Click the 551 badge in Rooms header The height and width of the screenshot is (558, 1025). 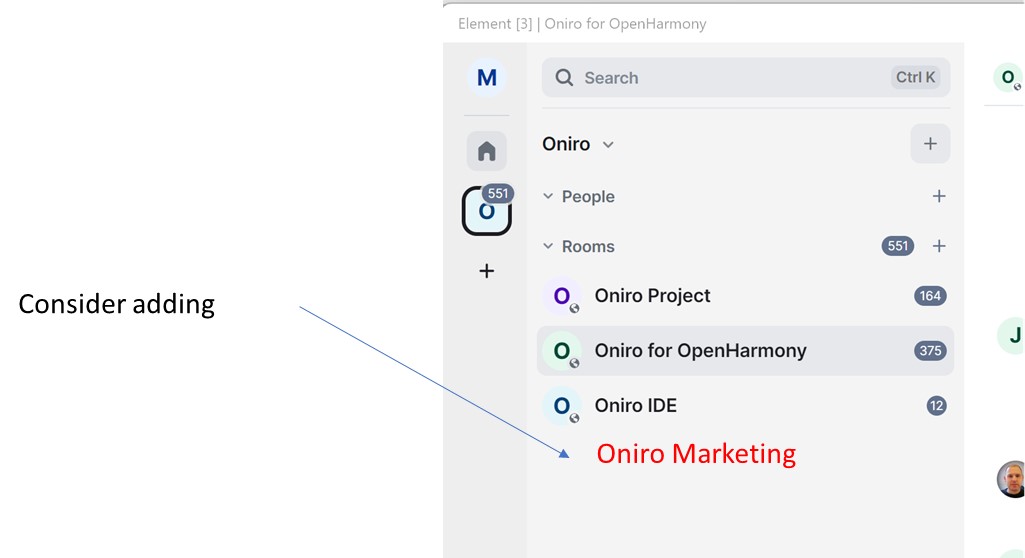(898, 246)
